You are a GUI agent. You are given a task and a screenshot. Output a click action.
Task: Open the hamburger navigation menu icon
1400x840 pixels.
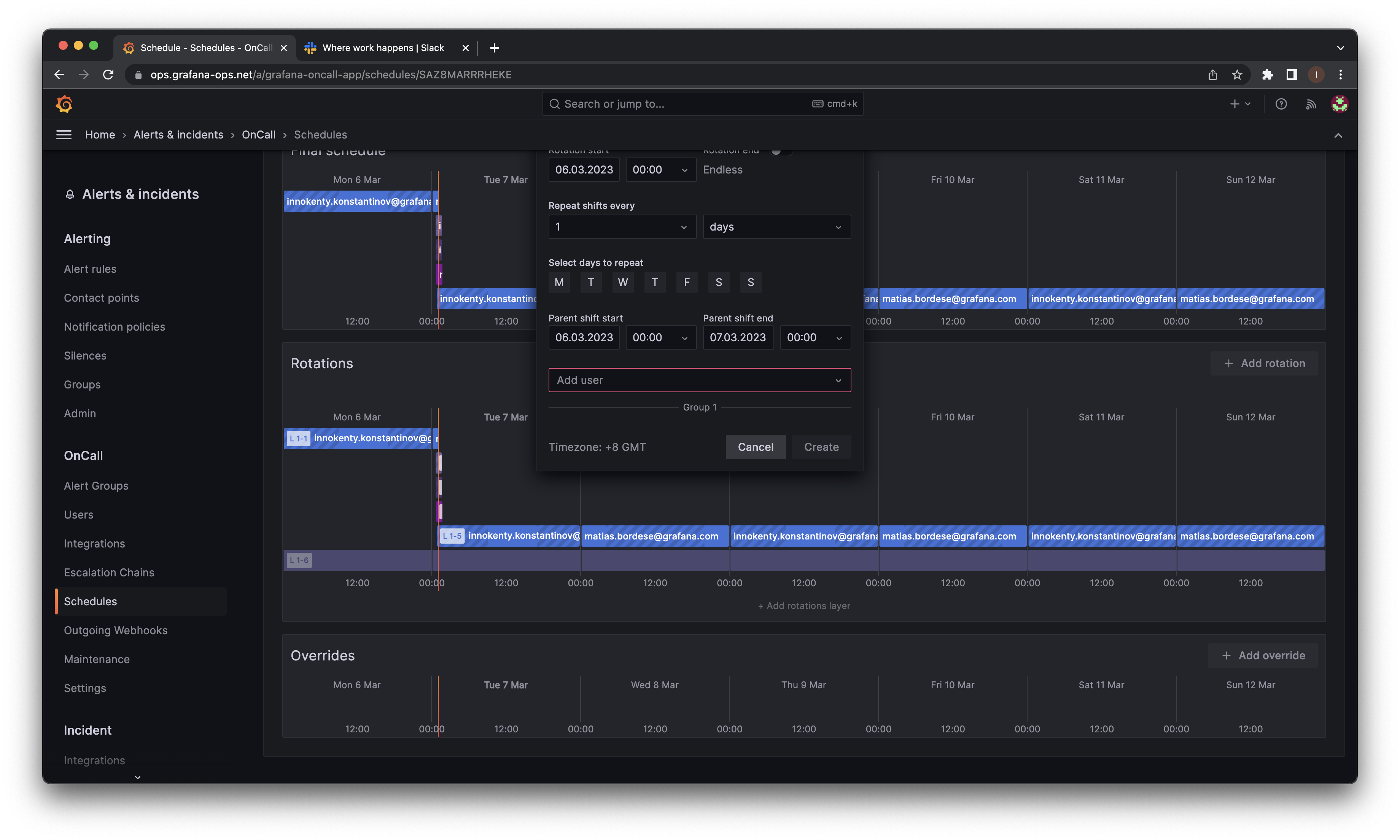click(64, 134)
